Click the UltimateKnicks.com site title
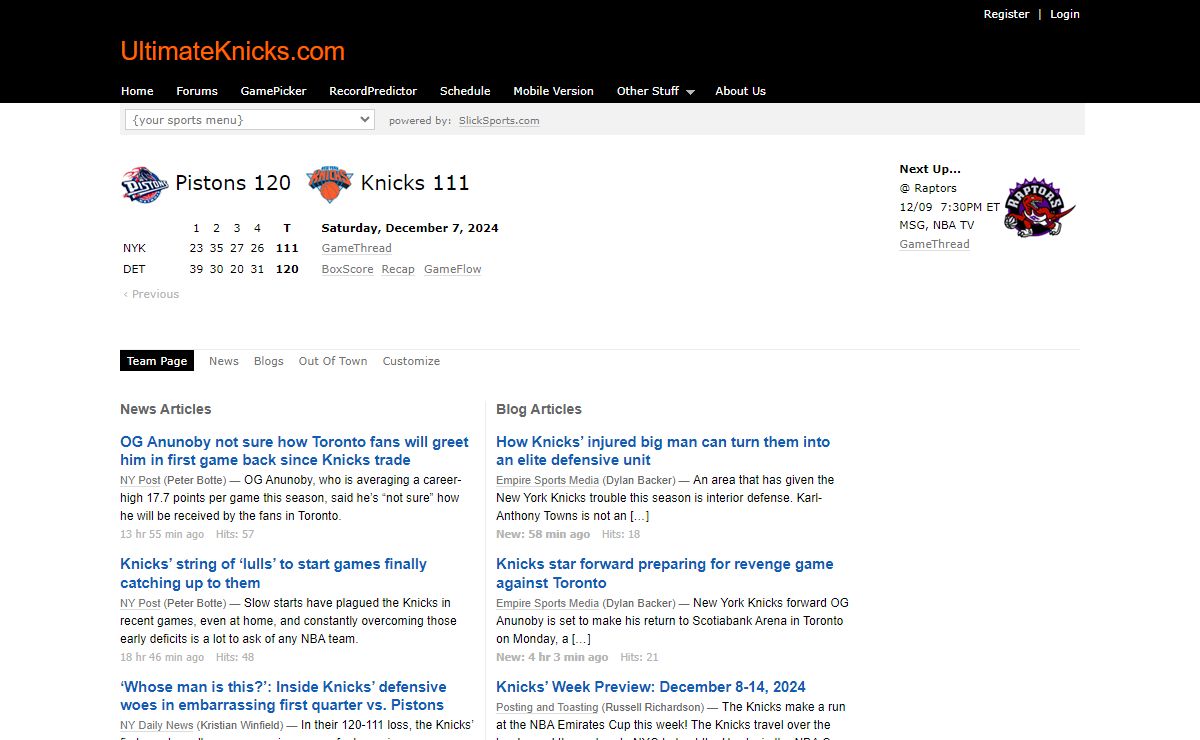The height and width of the screenshot is (740, 1200). click(x=233, y=51)
